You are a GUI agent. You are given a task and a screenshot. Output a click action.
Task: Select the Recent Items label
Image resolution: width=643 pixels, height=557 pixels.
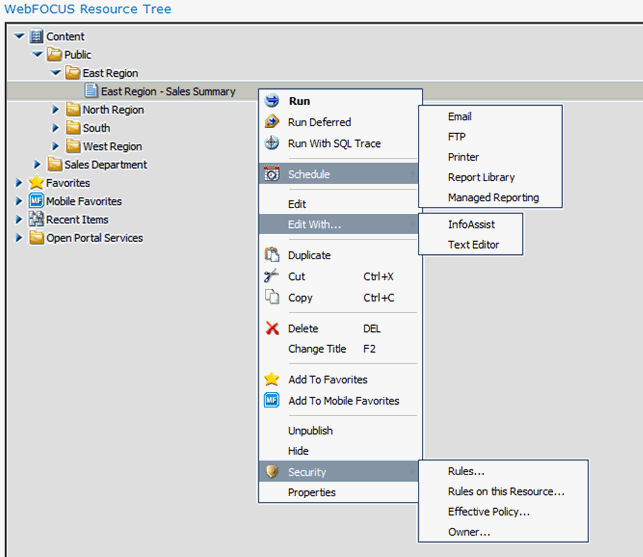coord(77,219)
